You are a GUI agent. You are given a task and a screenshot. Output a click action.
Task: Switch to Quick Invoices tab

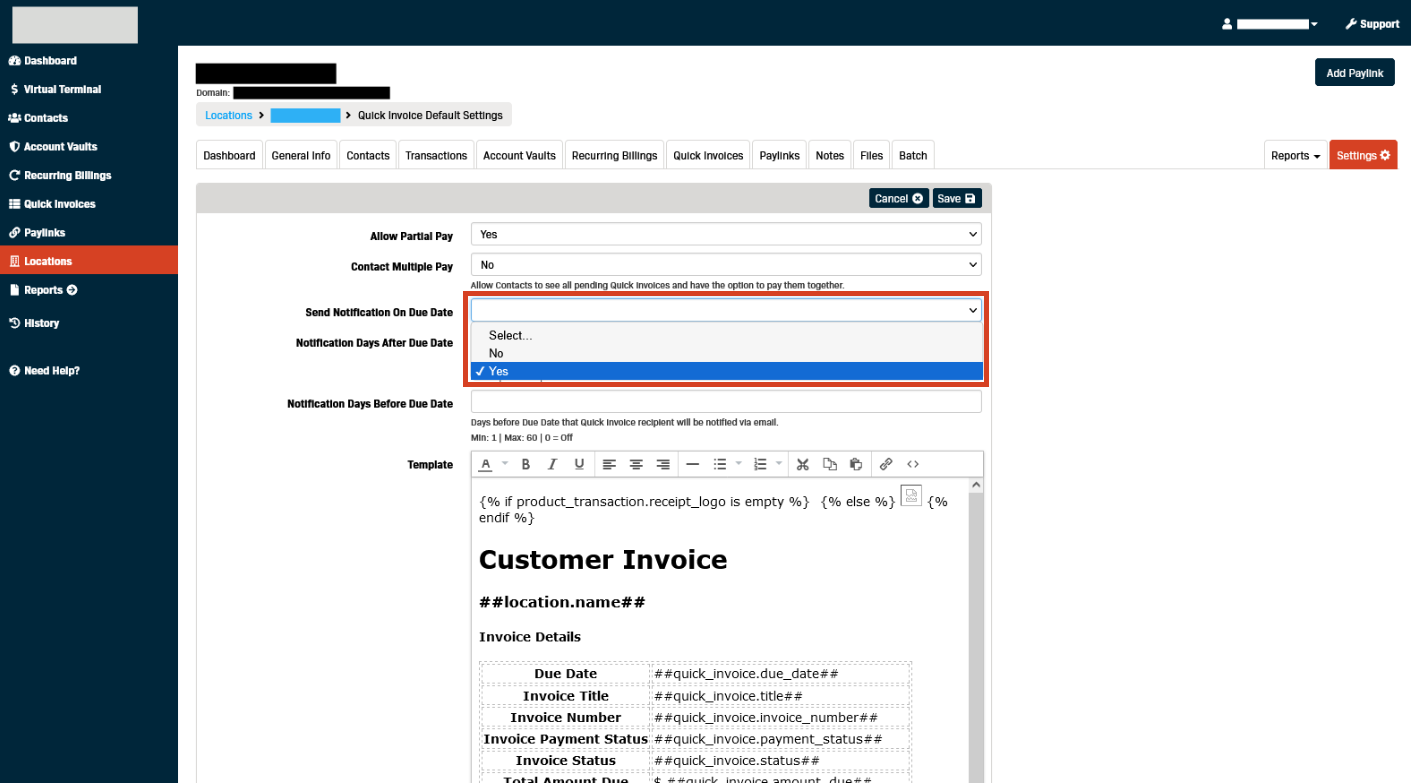(x=708, y=155)
